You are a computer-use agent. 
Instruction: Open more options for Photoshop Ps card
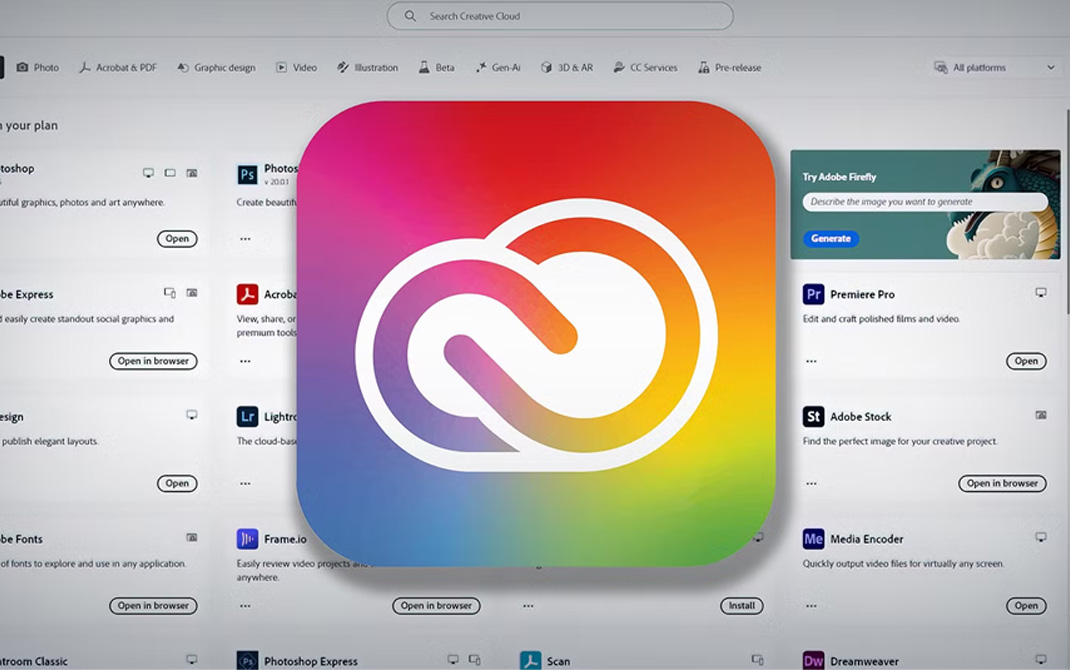(245, 239)
